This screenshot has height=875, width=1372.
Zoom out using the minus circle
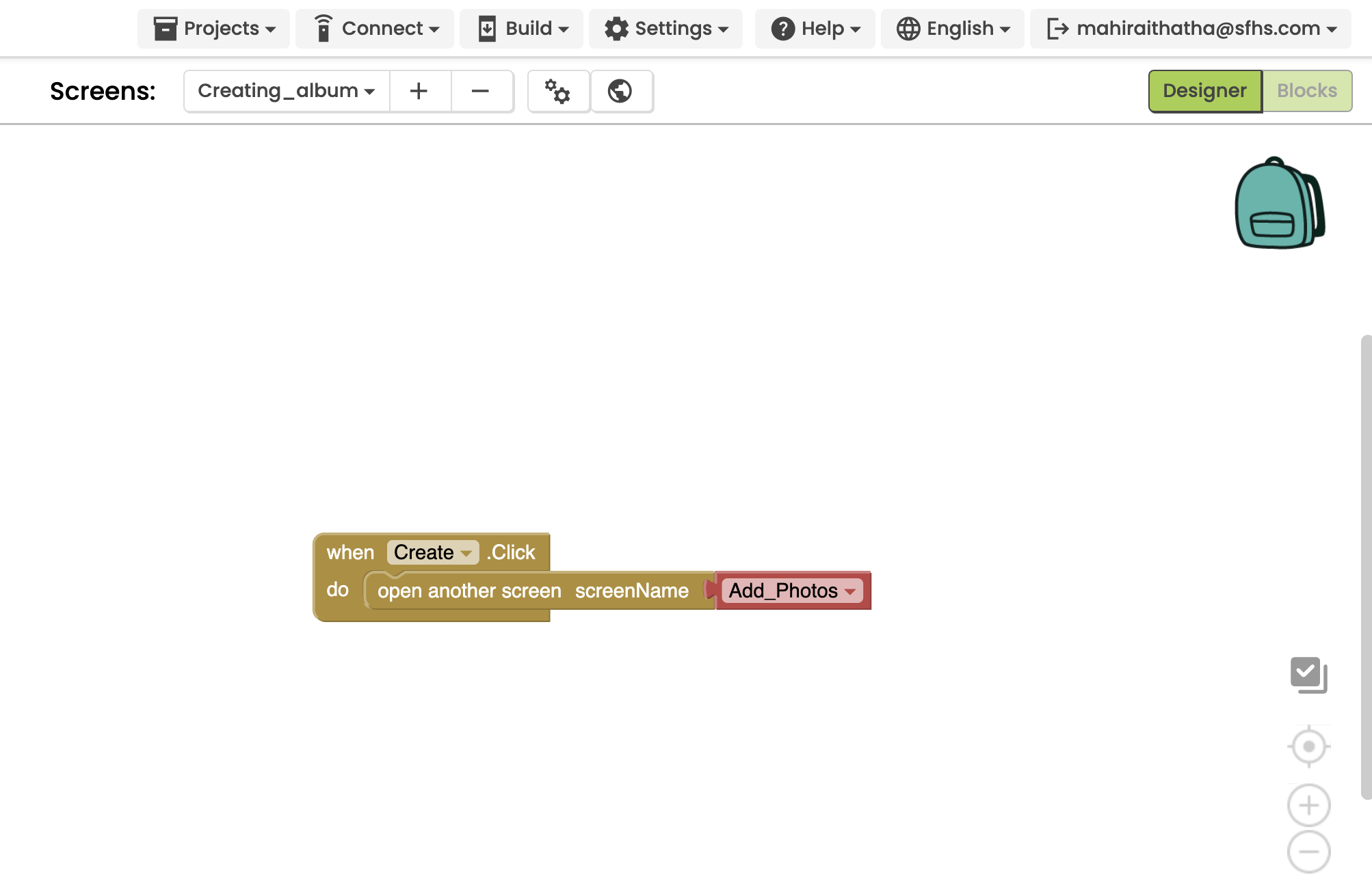tap(1308, 852)
